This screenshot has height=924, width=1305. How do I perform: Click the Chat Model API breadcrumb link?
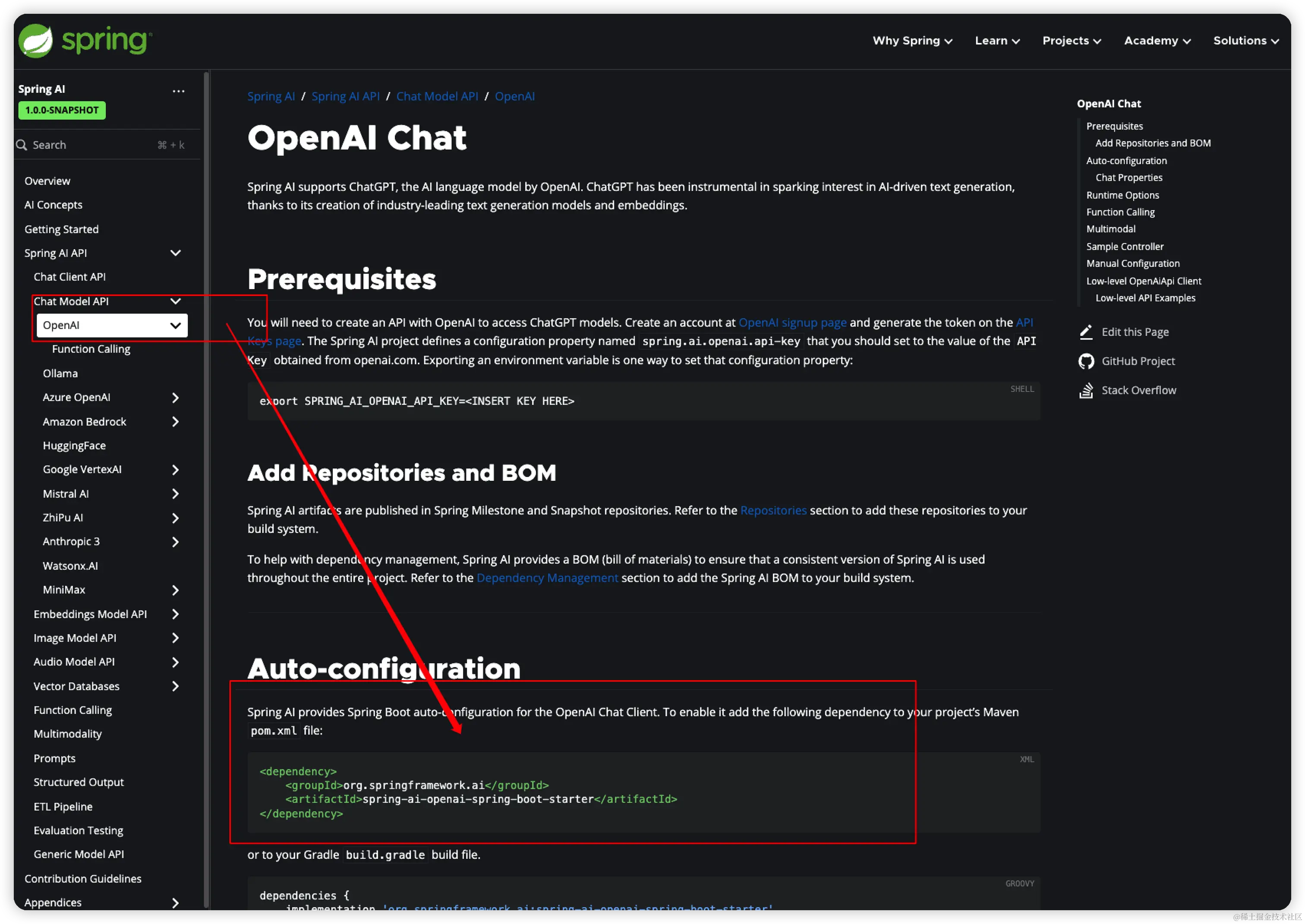tap(437, 96)
